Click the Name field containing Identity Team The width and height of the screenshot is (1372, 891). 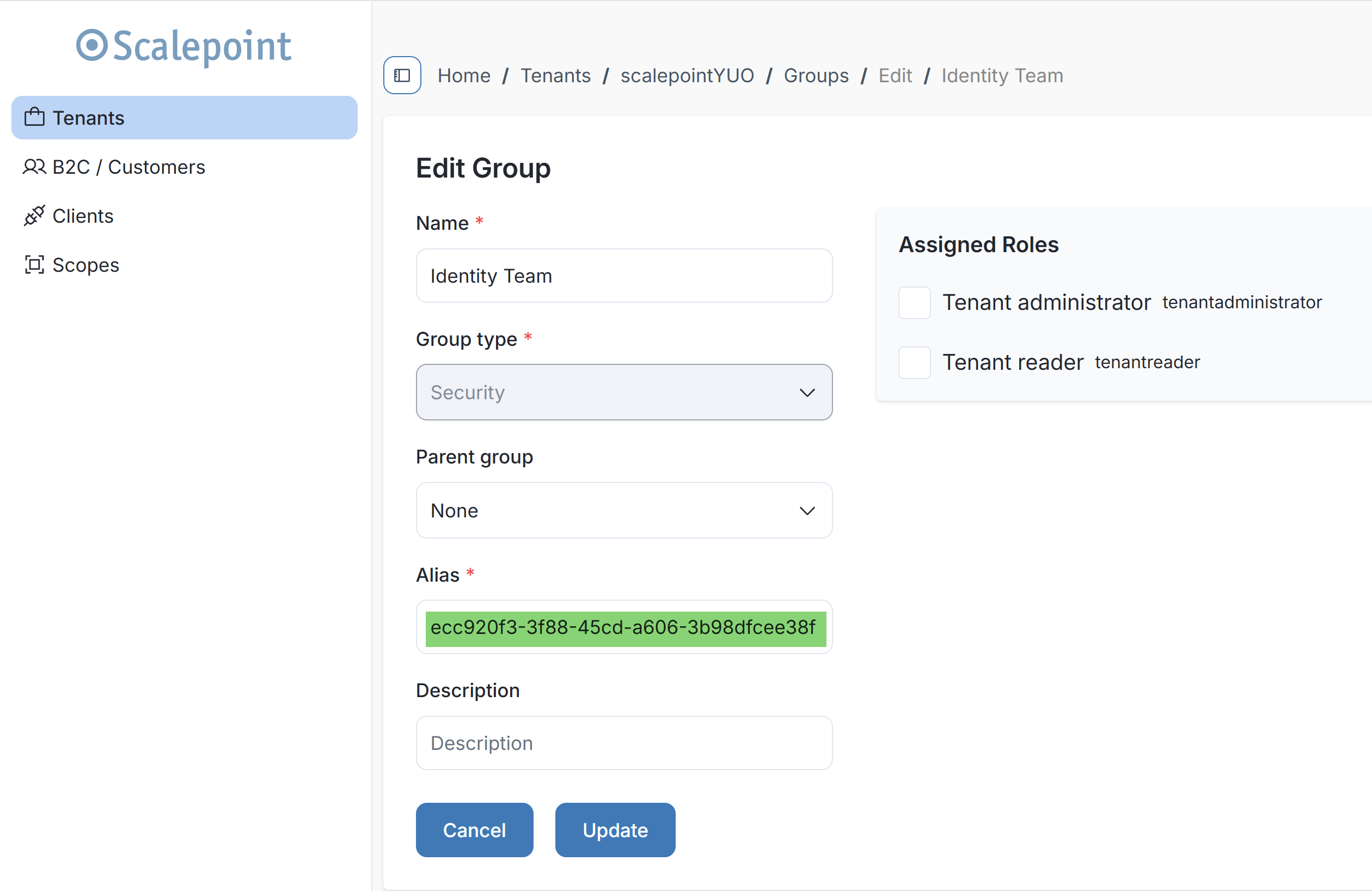click(x=623, y=276)
